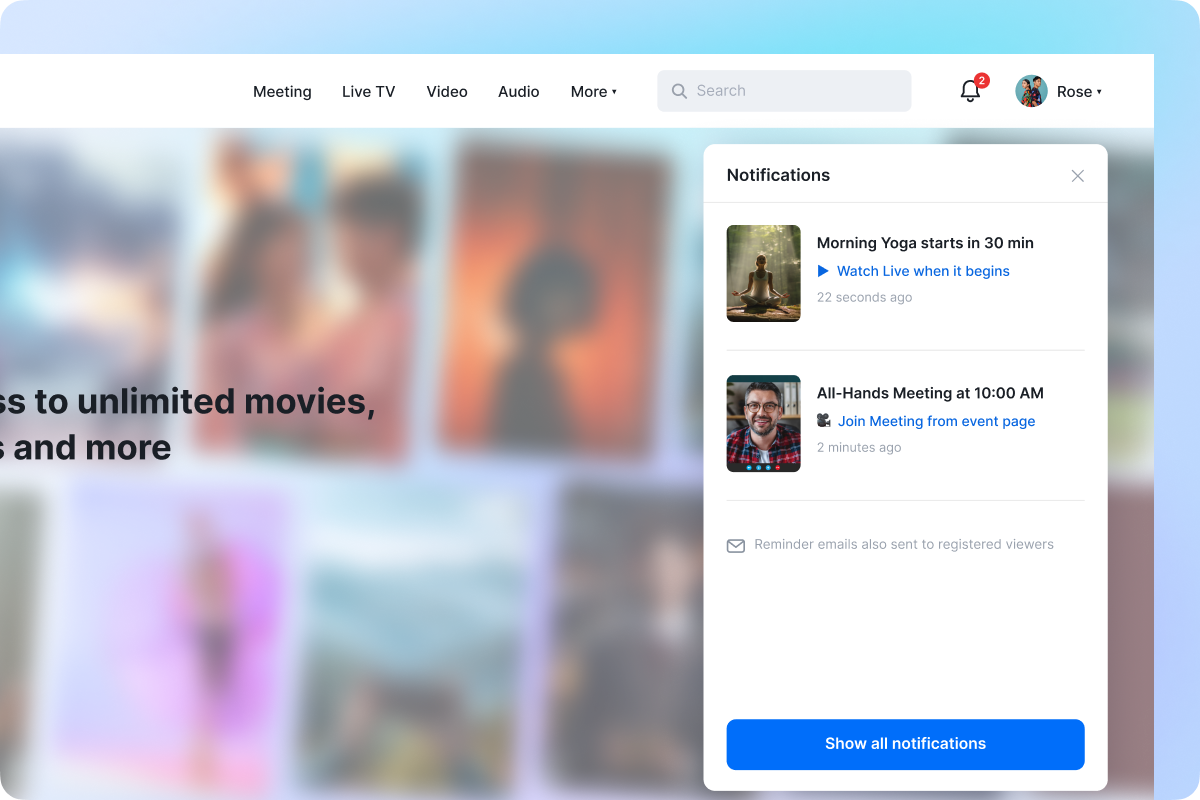Click Rose's profile avatar
This screenshot has height=800, width=1200.
point(1031,91)
